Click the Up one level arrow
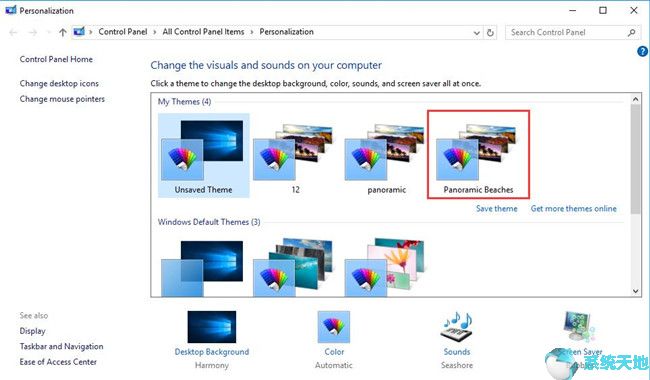Image resolution: width=650 pixels, height=380 pixels. (63, 32)
